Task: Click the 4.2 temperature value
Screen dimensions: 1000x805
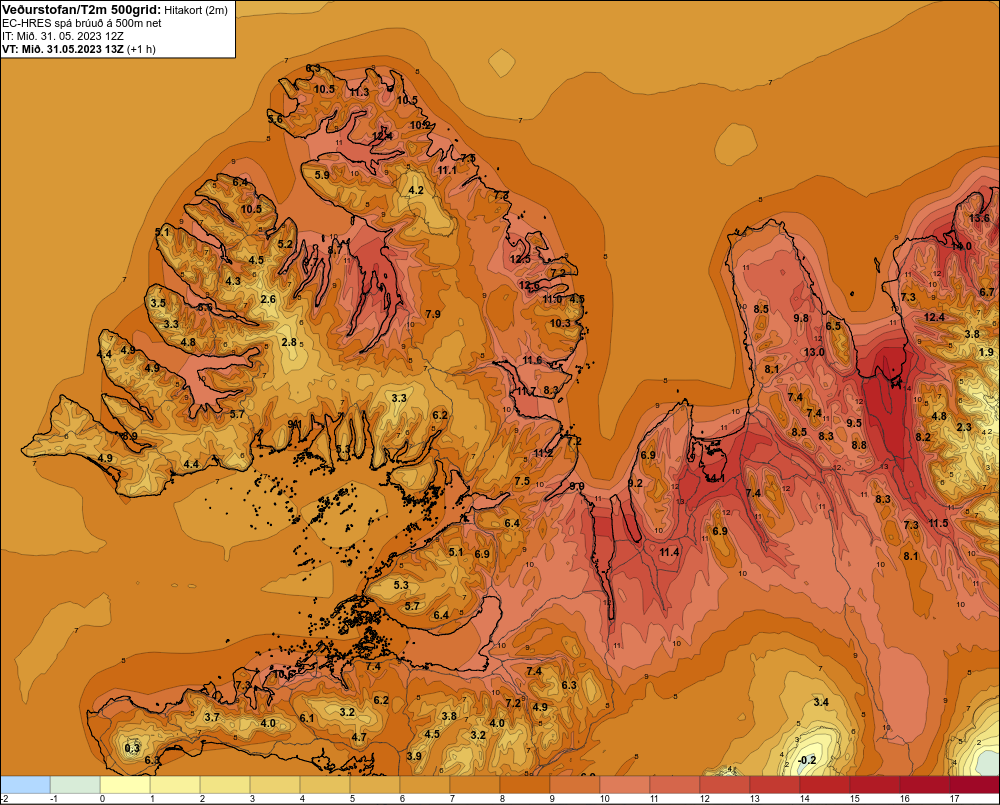Action: coord(416,190)
